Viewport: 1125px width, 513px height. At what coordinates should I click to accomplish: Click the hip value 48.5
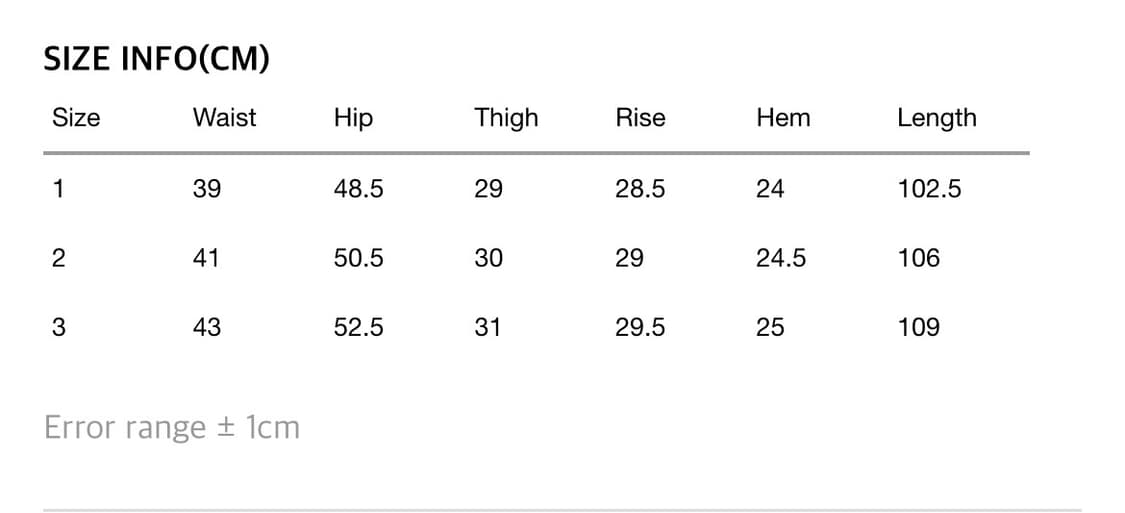coord(358,189)
